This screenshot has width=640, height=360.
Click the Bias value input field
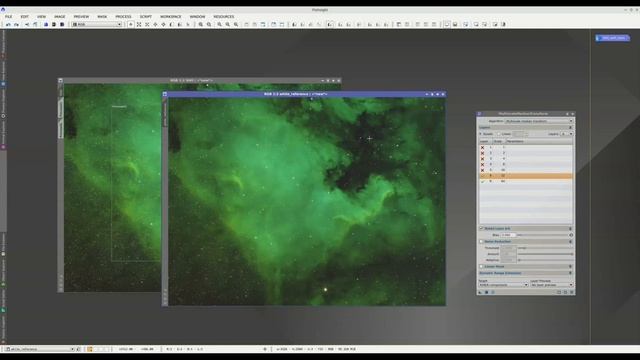[508, 235]
